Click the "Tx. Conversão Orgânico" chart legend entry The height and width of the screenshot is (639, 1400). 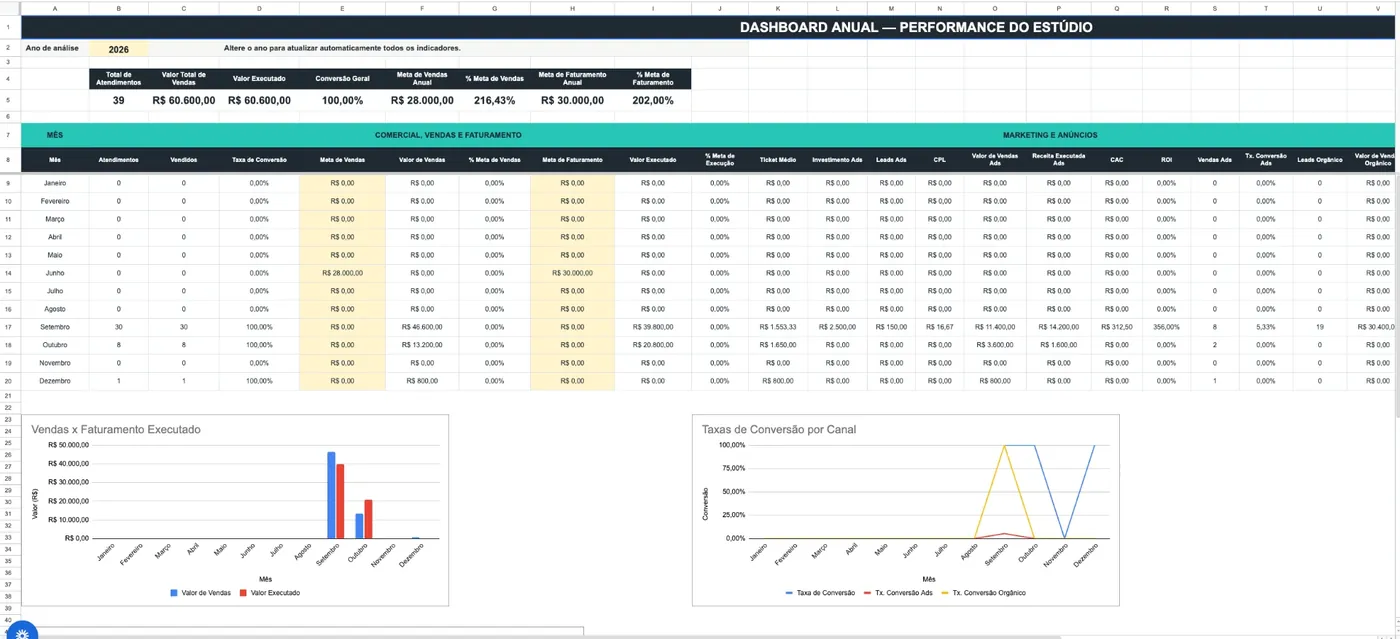[983, 593]
